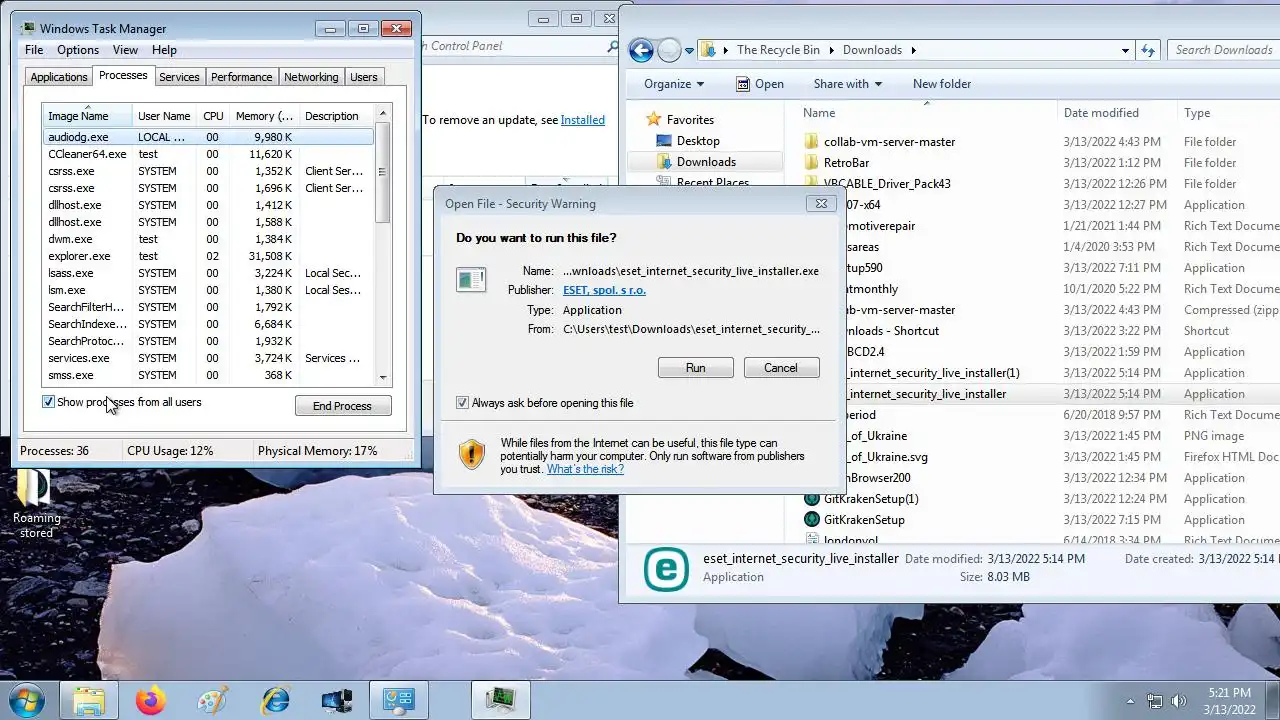Toggle Show processes from all users checkbox

(48, 402)
